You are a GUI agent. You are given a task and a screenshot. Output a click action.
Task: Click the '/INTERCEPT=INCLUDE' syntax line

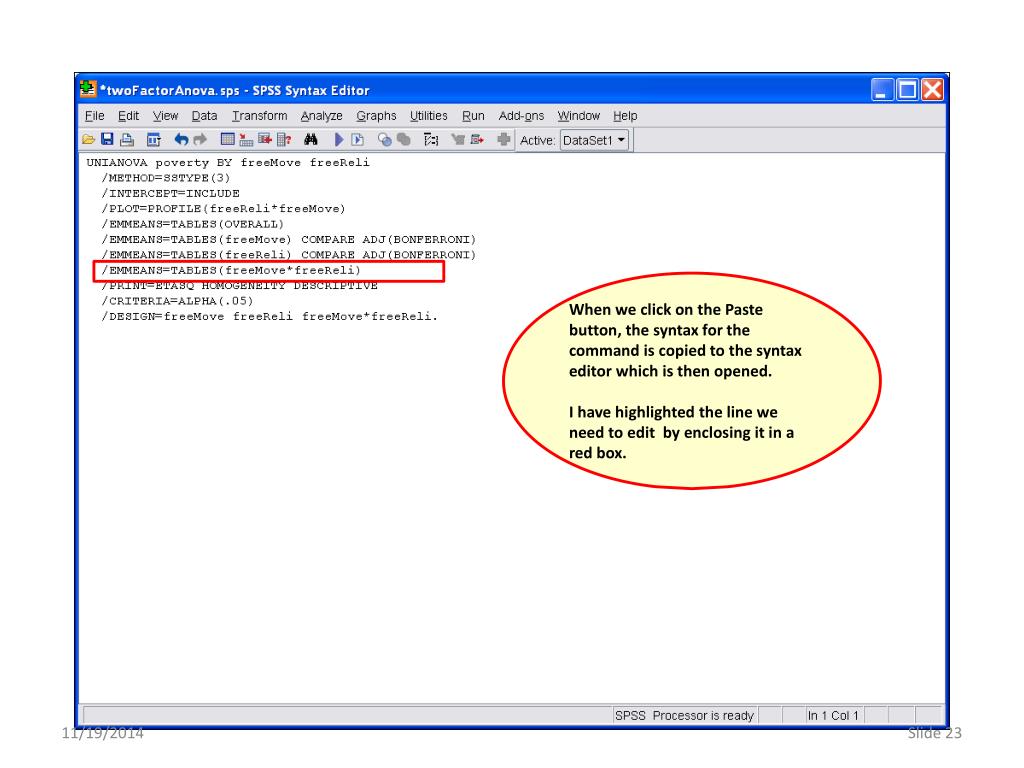click(170, 193)
